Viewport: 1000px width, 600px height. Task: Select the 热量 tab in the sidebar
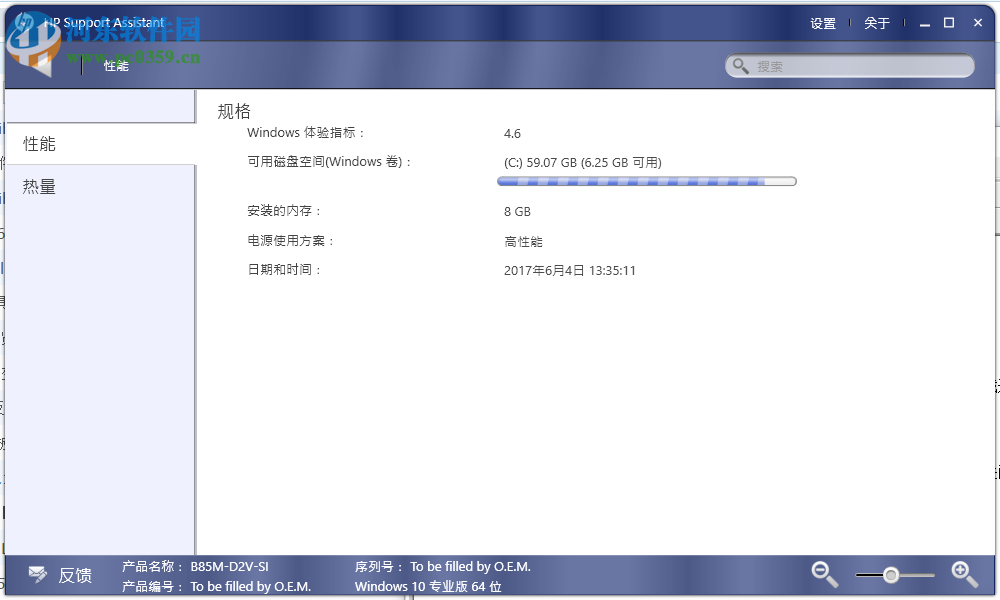(38, 186)
